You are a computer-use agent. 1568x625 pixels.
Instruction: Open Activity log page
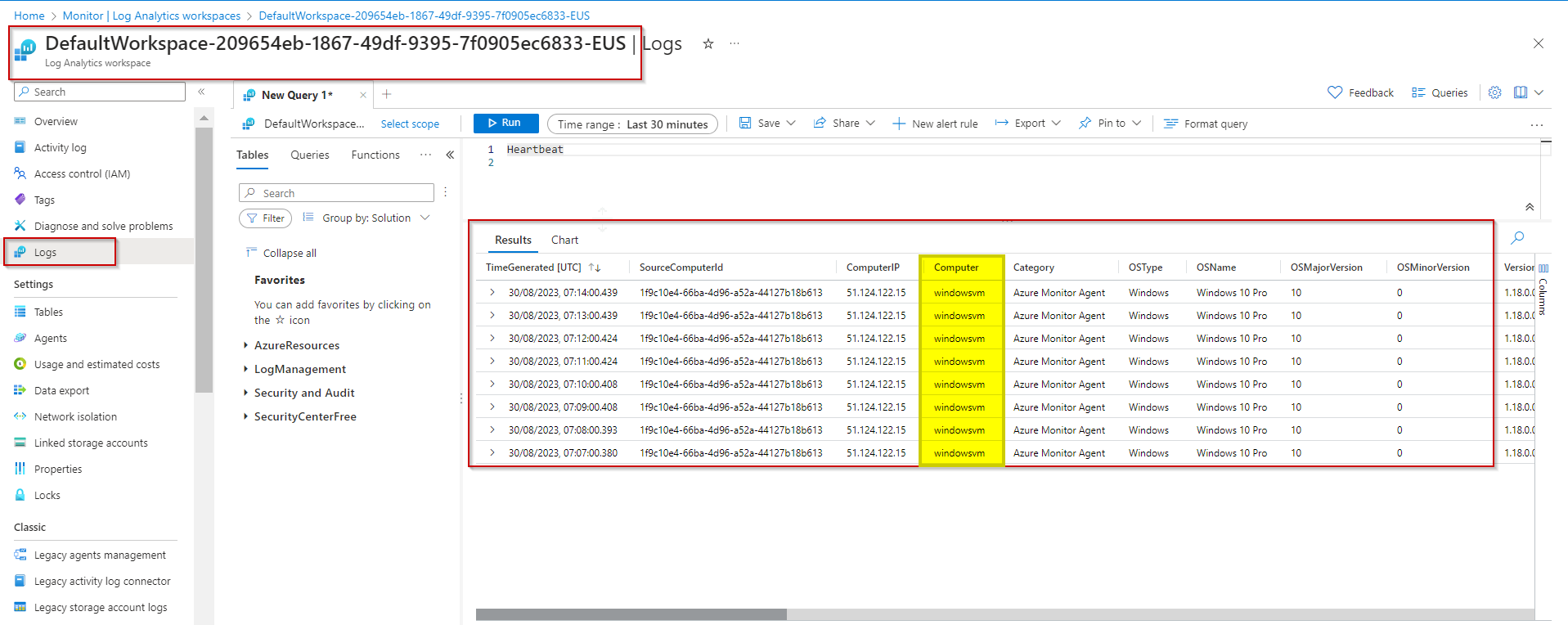tap(60, 147)
